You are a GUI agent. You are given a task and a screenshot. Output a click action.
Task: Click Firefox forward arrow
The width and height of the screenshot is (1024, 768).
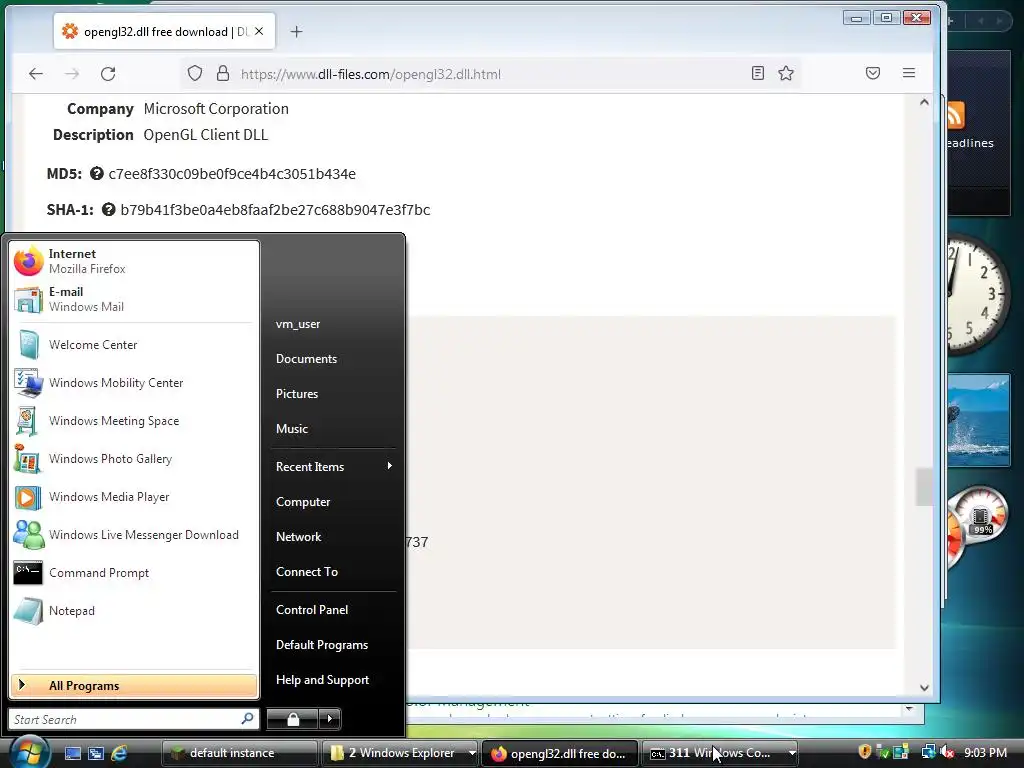[72, 74]
